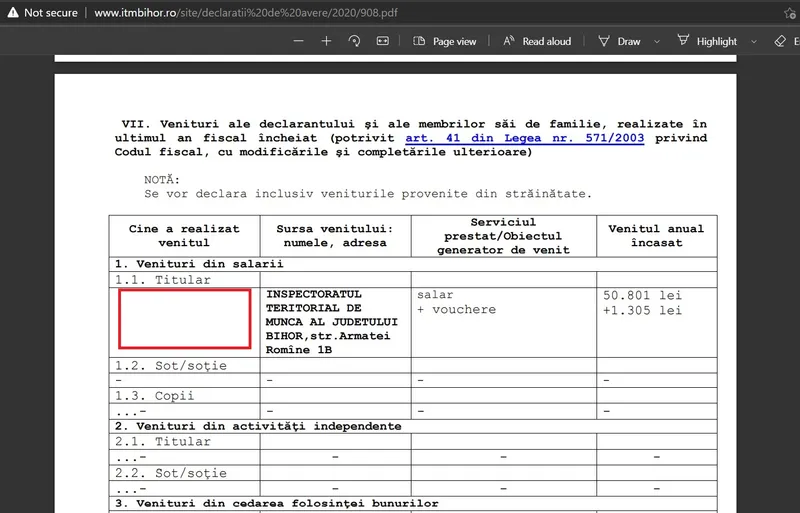Click the 'NOTĂ:' text
Viewport: 800px width, 513px height.
coord(162,180)
